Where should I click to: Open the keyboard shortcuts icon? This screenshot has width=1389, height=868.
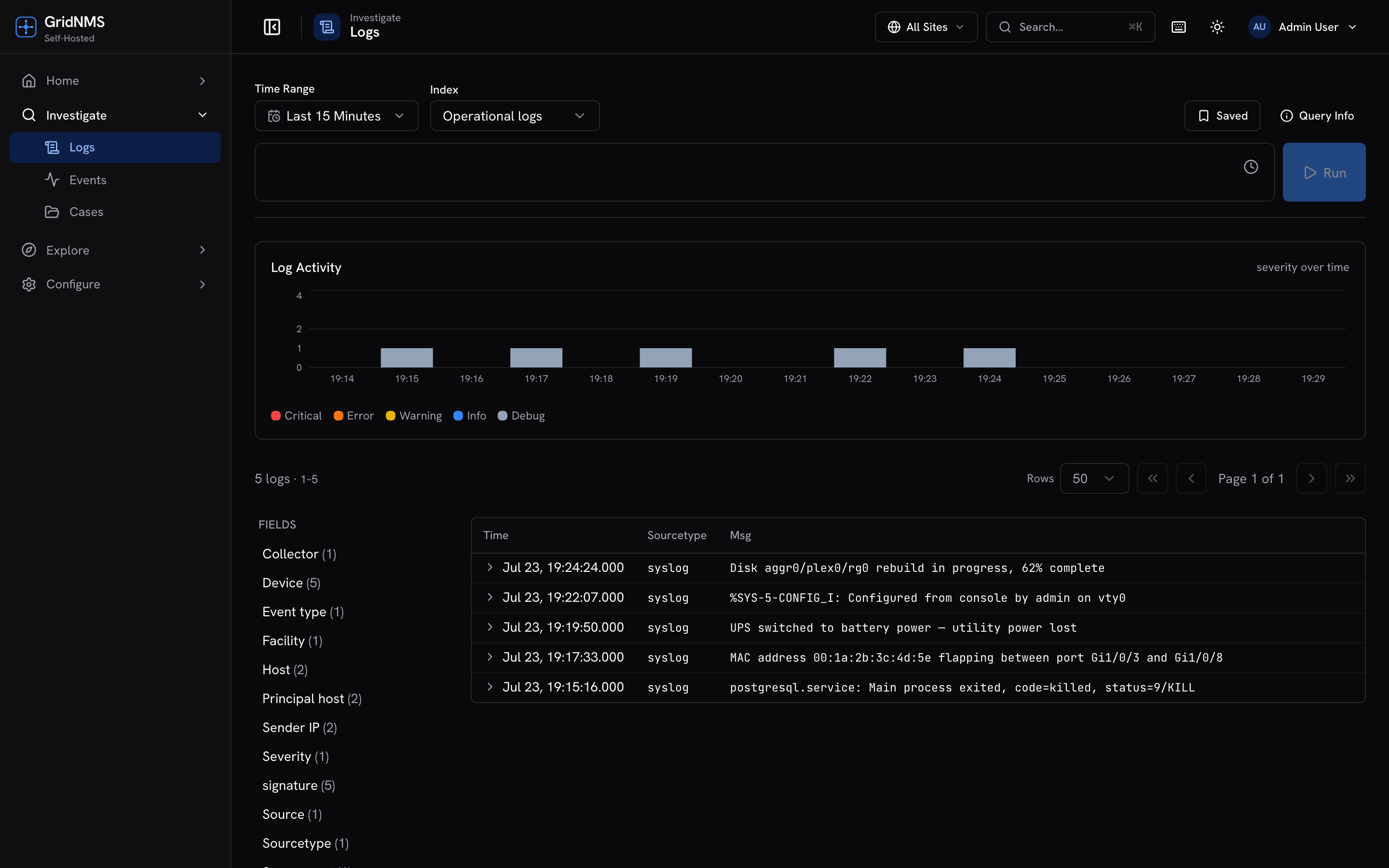pyautogui.click(x=1178, y=27)
